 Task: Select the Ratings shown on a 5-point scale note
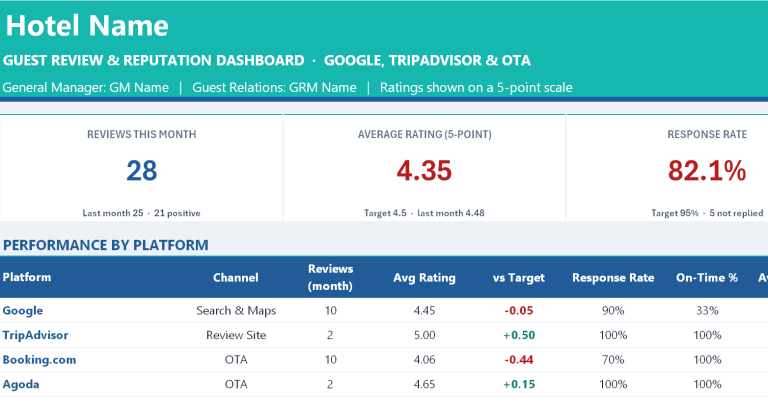coord(476,88)
